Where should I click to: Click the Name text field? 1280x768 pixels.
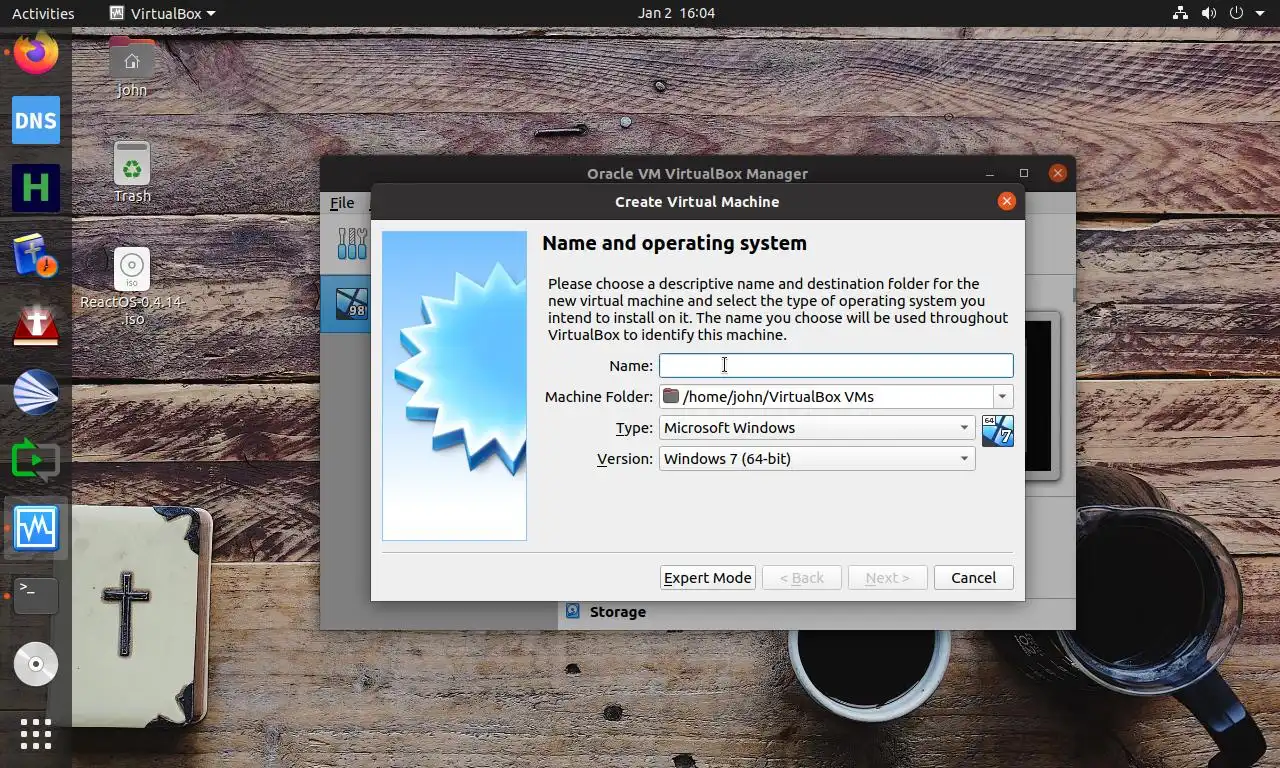(x=836, y=365)
